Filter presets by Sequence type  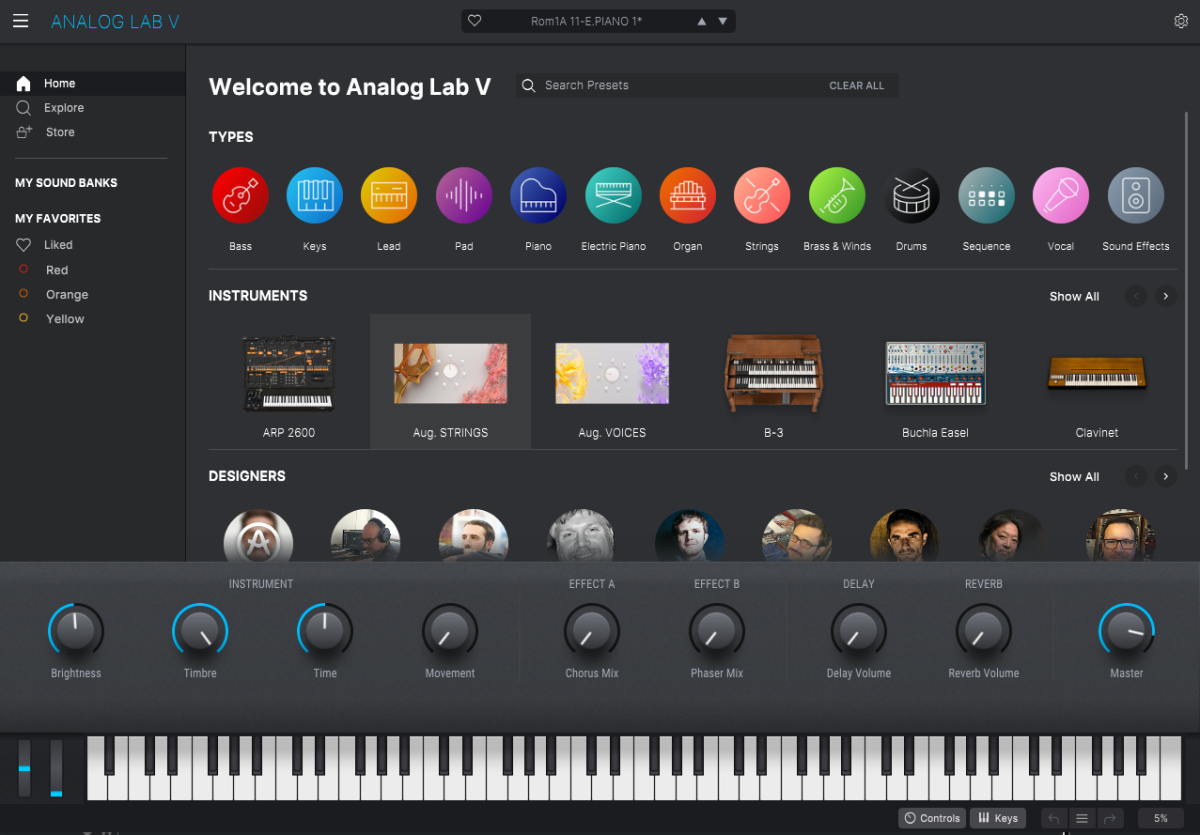click(986, 195)
